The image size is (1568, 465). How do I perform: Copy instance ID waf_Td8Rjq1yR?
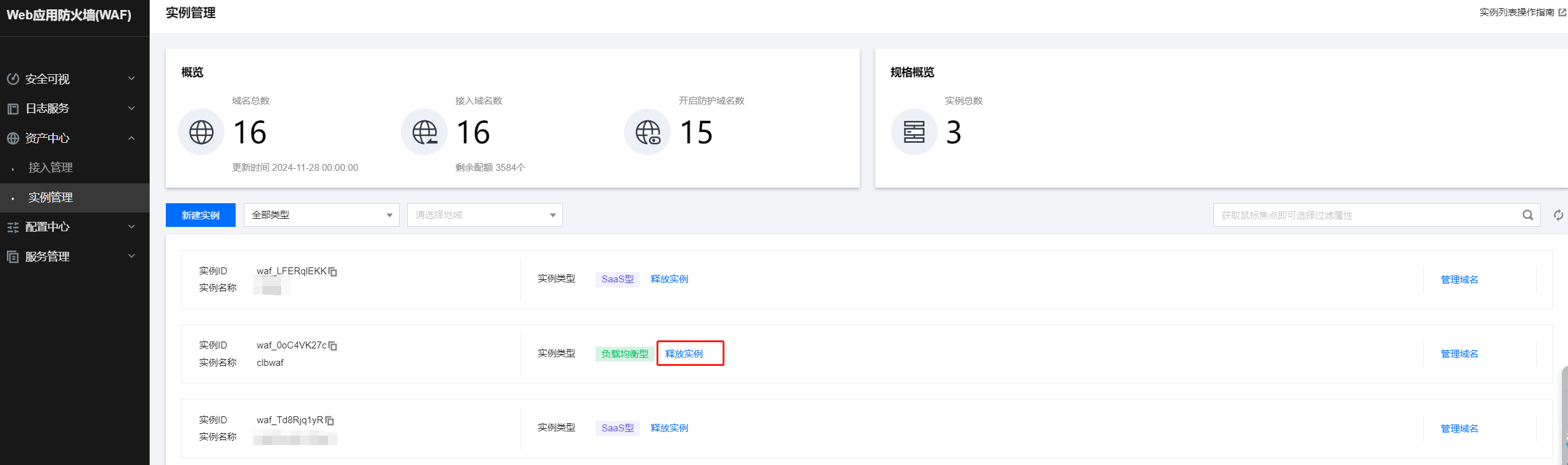330,421
